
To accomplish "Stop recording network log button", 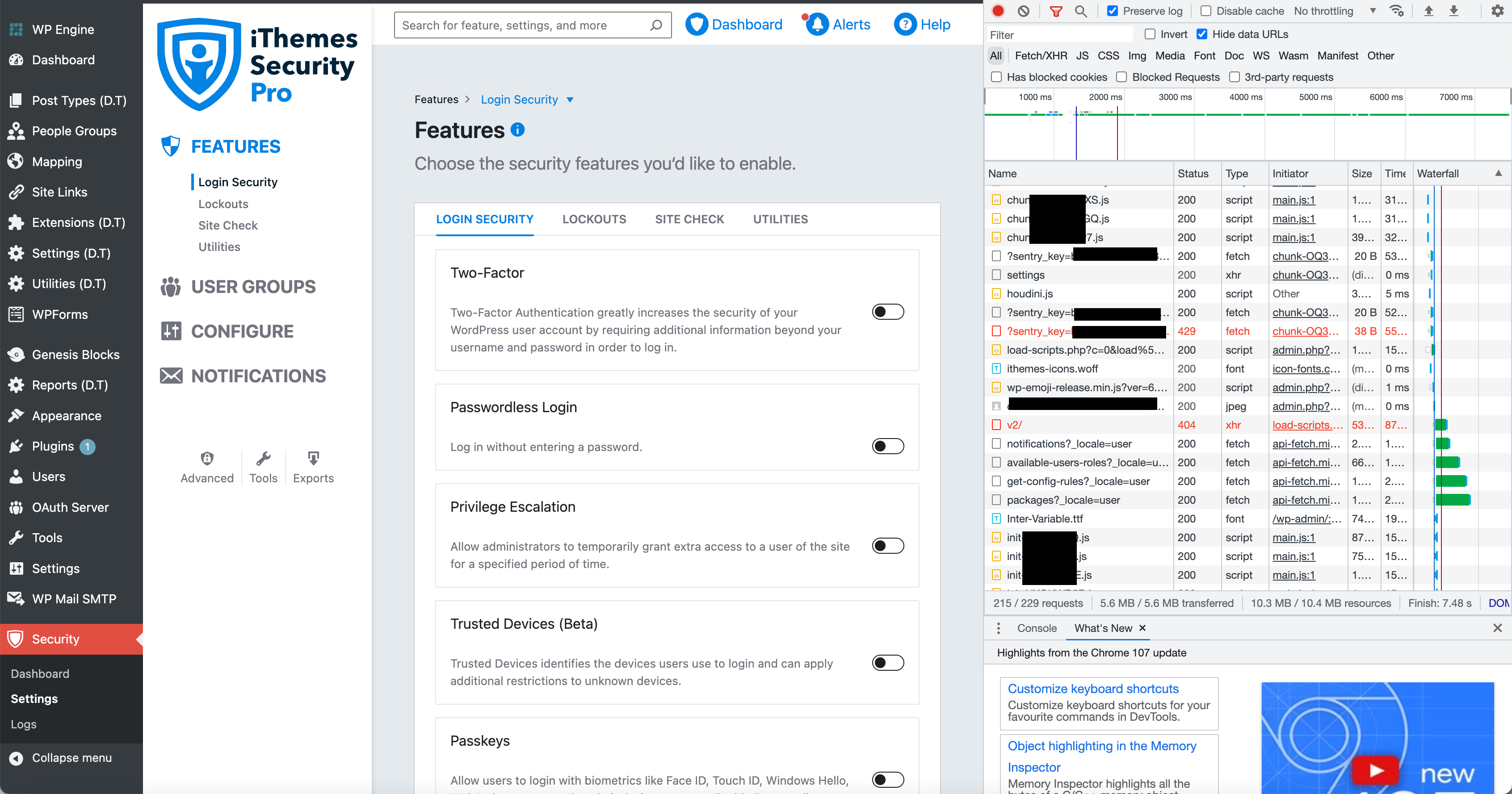I will 998,11.
